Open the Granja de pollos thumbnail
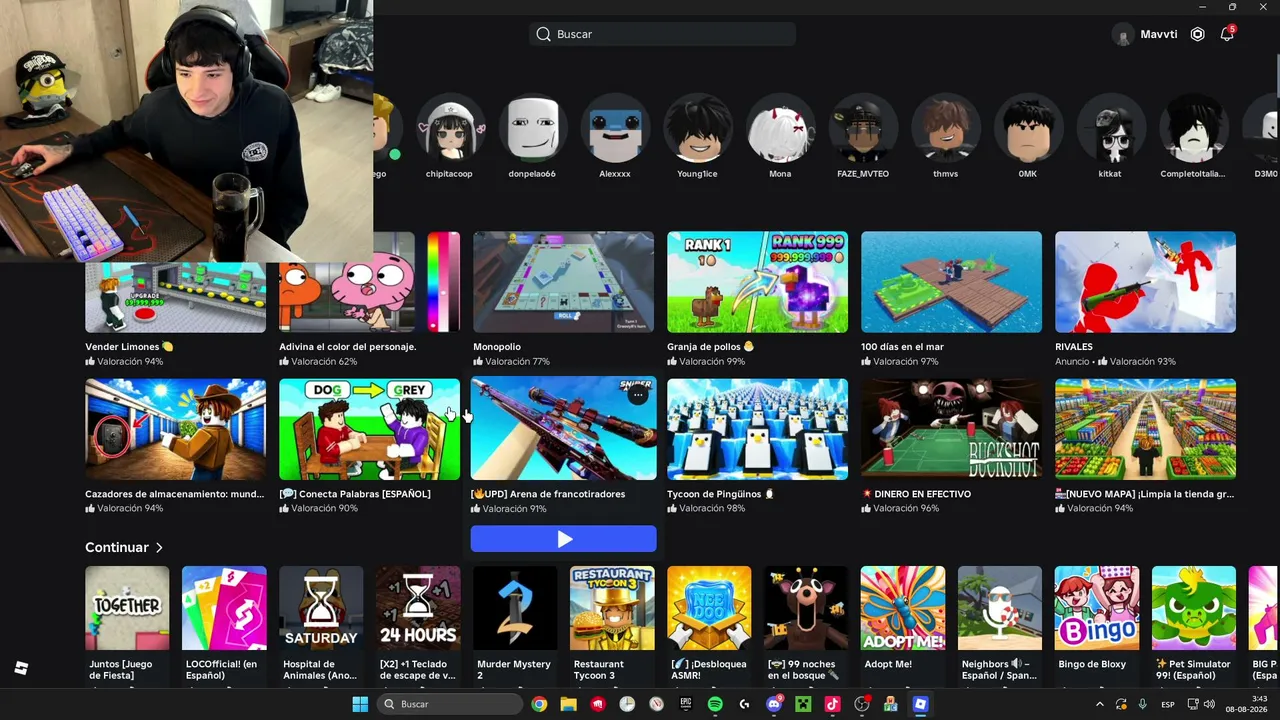 coord(757,282)
